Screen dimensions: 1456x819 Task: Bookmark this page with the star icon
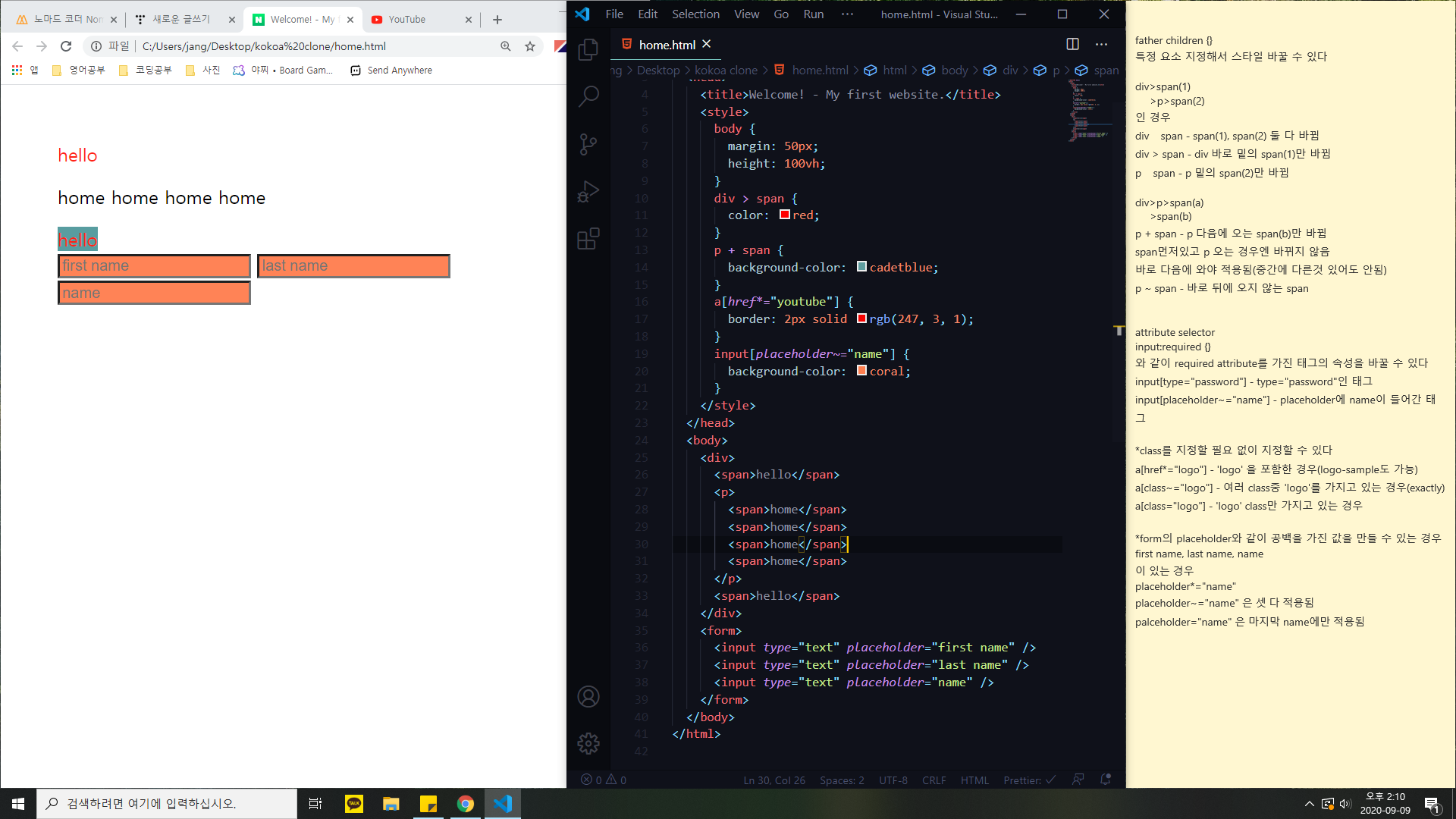pos(530,46)
